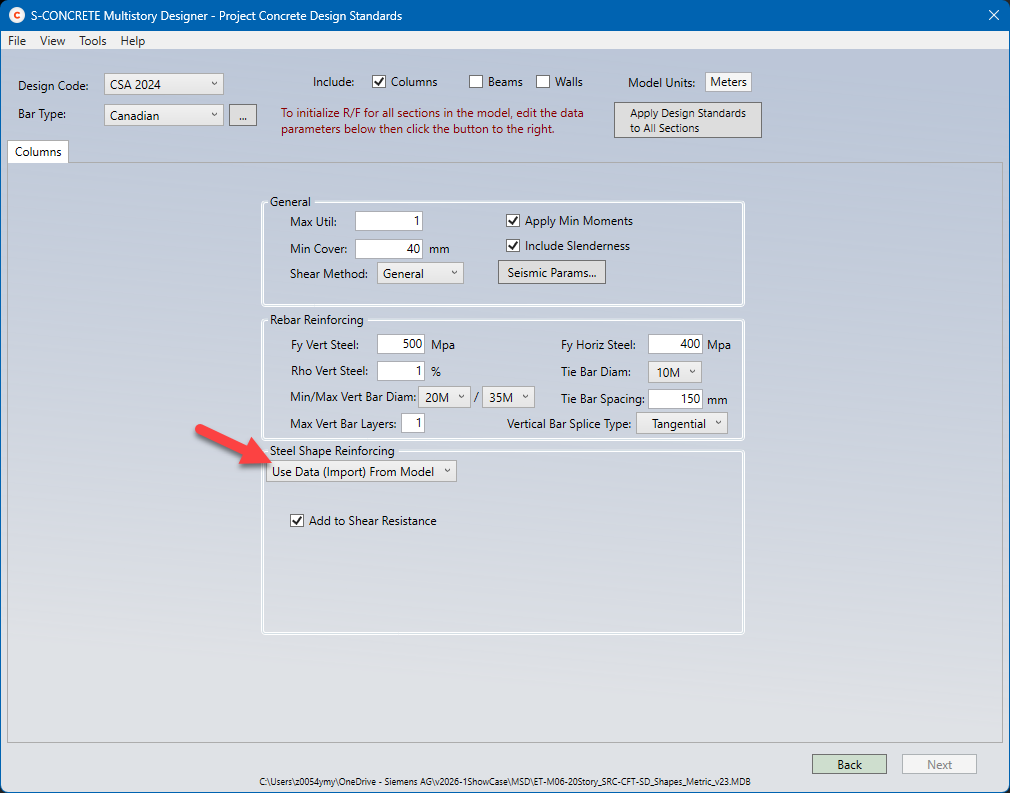Click the Fy Vert Steel field
Screen dimensions: 1010x793
401,344
